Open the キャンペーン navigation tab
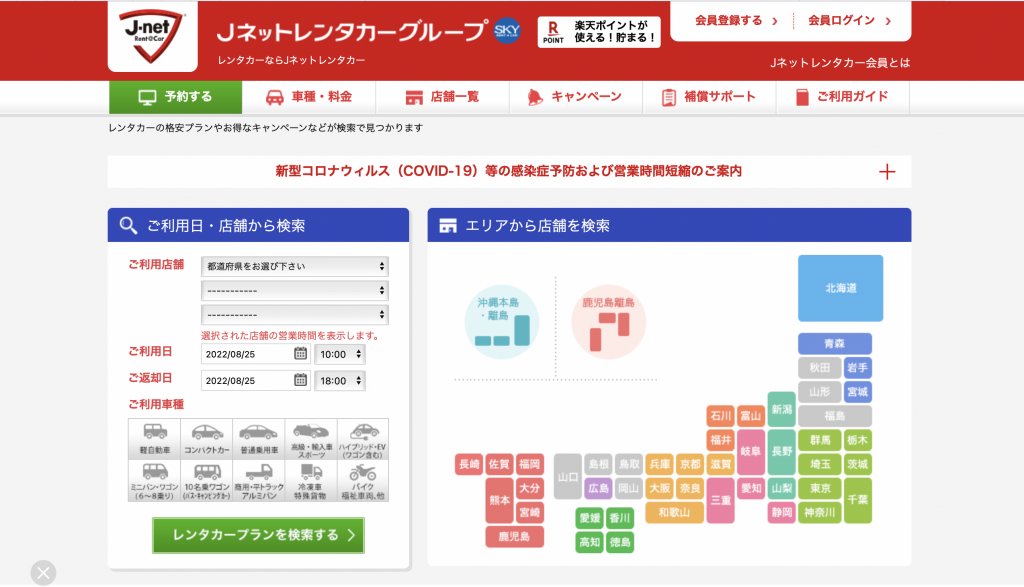Image resolution: width=1024 pixels, height=587 pixels. [575, 97]
